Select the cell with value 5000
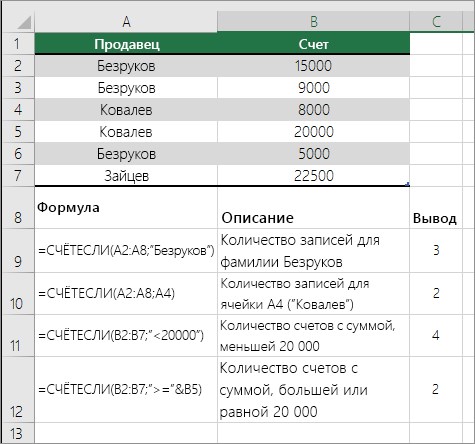The width and height of the screenshot is (475, 444). click(x=313, y=154)
